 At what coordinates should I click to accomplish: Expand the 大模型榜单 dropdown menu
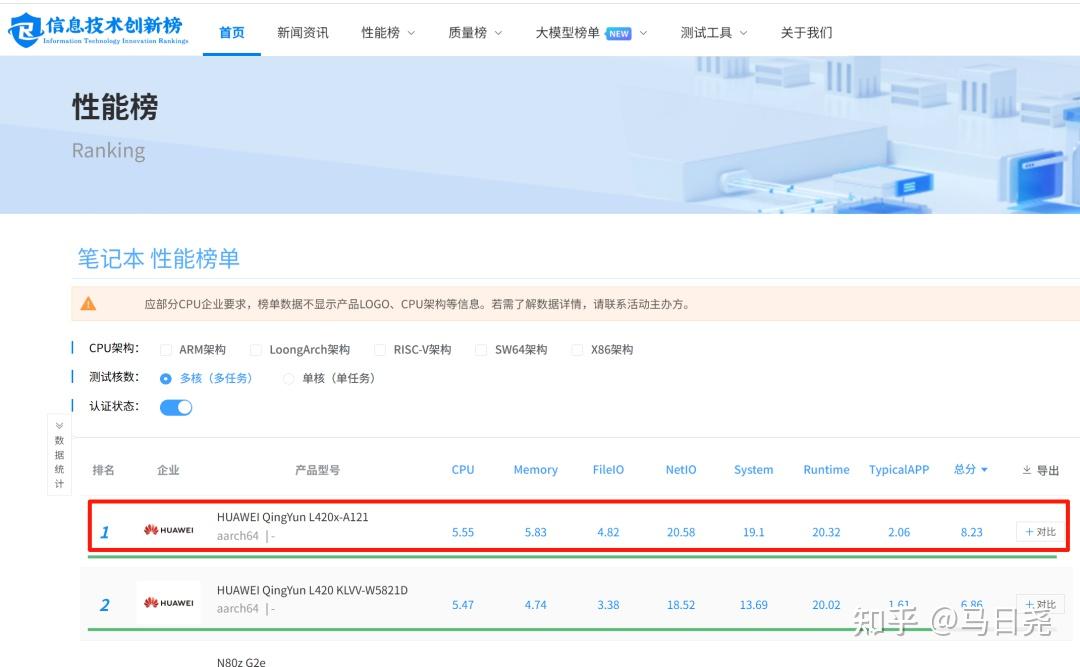591,32
